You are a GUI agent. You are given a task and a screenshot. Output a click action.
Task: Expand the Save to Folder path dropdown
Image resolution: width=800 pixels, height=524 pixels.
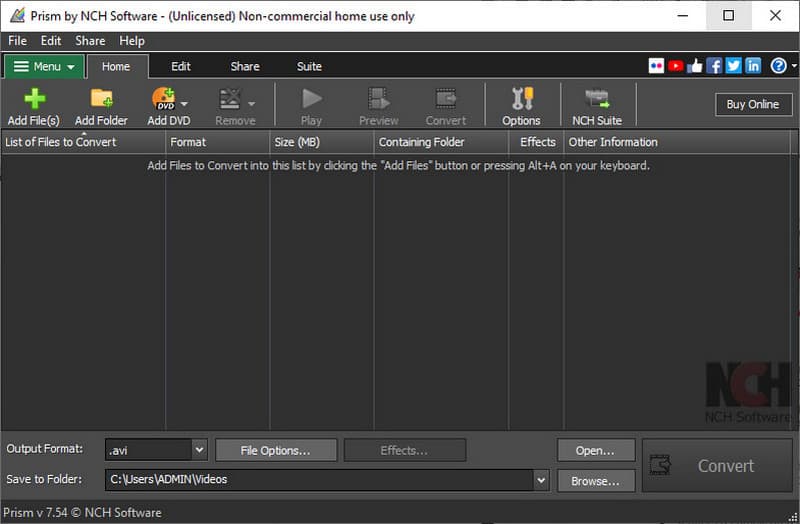click(x=541, y=480)
